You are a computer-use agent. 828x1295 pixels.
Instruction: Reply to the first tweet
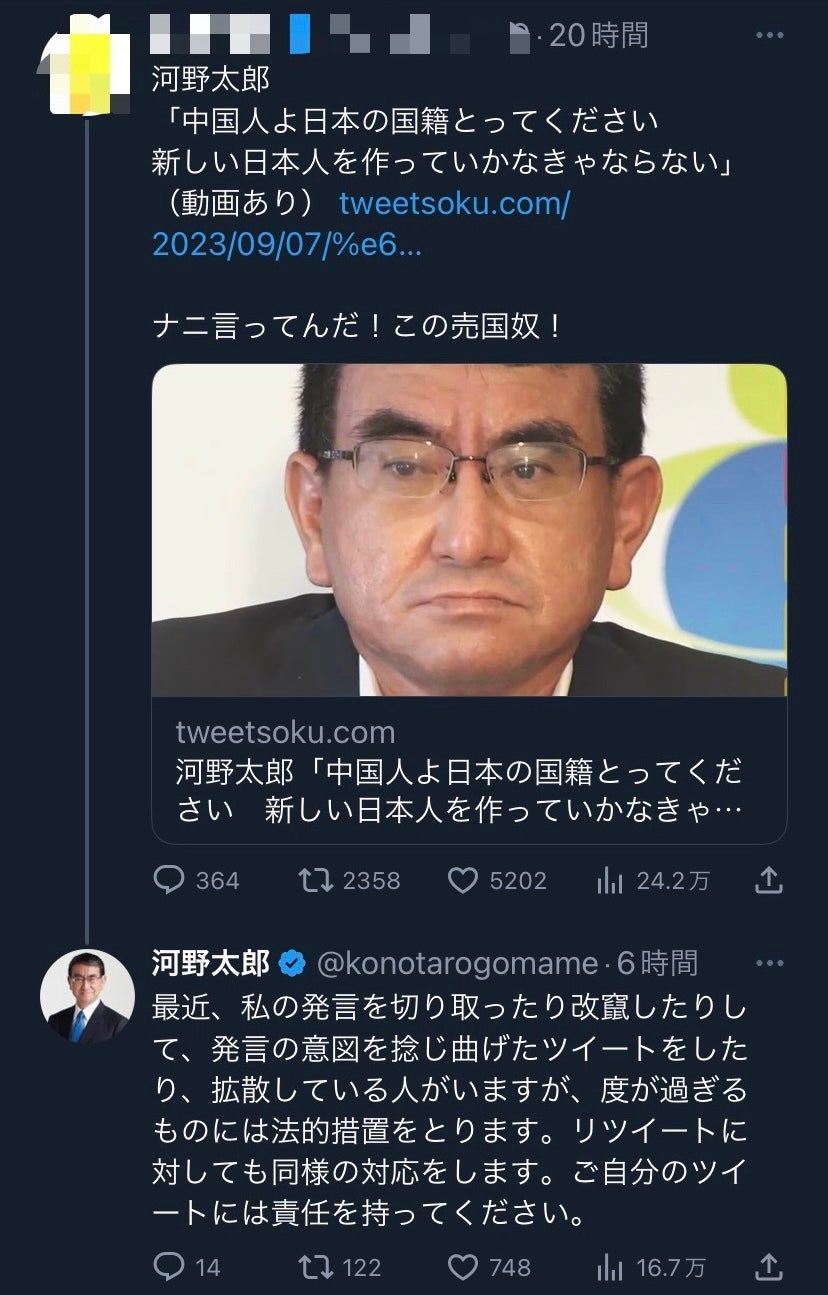tap(170, 880)
